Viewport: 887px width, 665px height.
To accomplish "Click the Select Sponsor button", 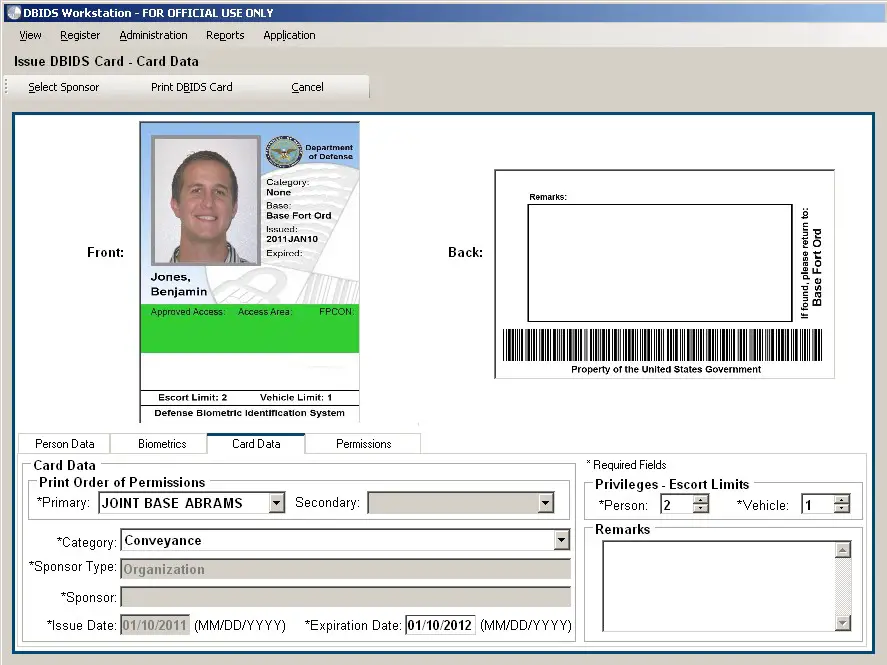I will (63, 87).
